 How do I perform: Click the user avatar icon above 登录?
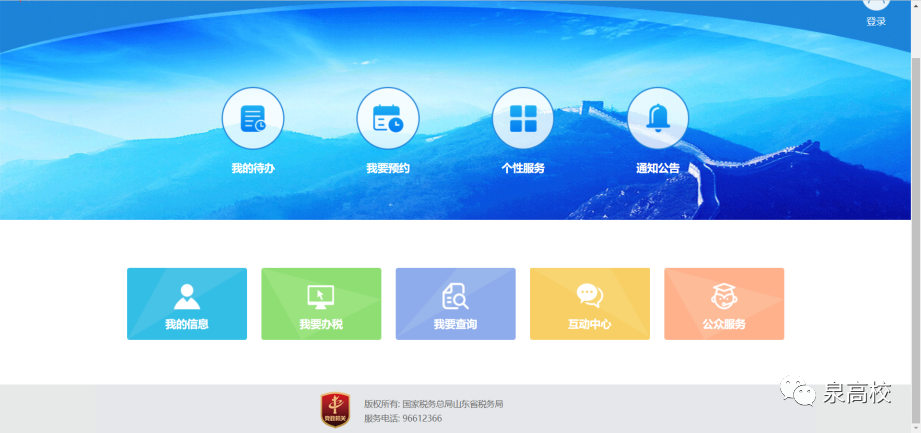875,4
